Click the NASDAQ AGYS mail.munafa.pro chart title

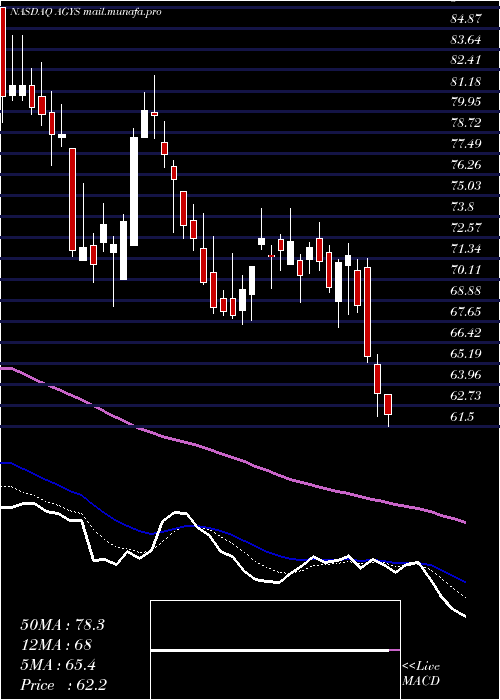tap(85, 12)
